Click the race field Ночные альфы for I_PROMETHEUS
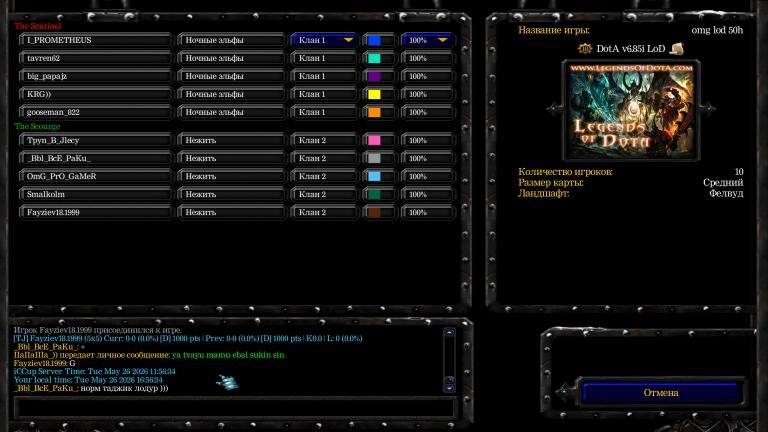This screenshot has width=768, height=432. (231, 40)
